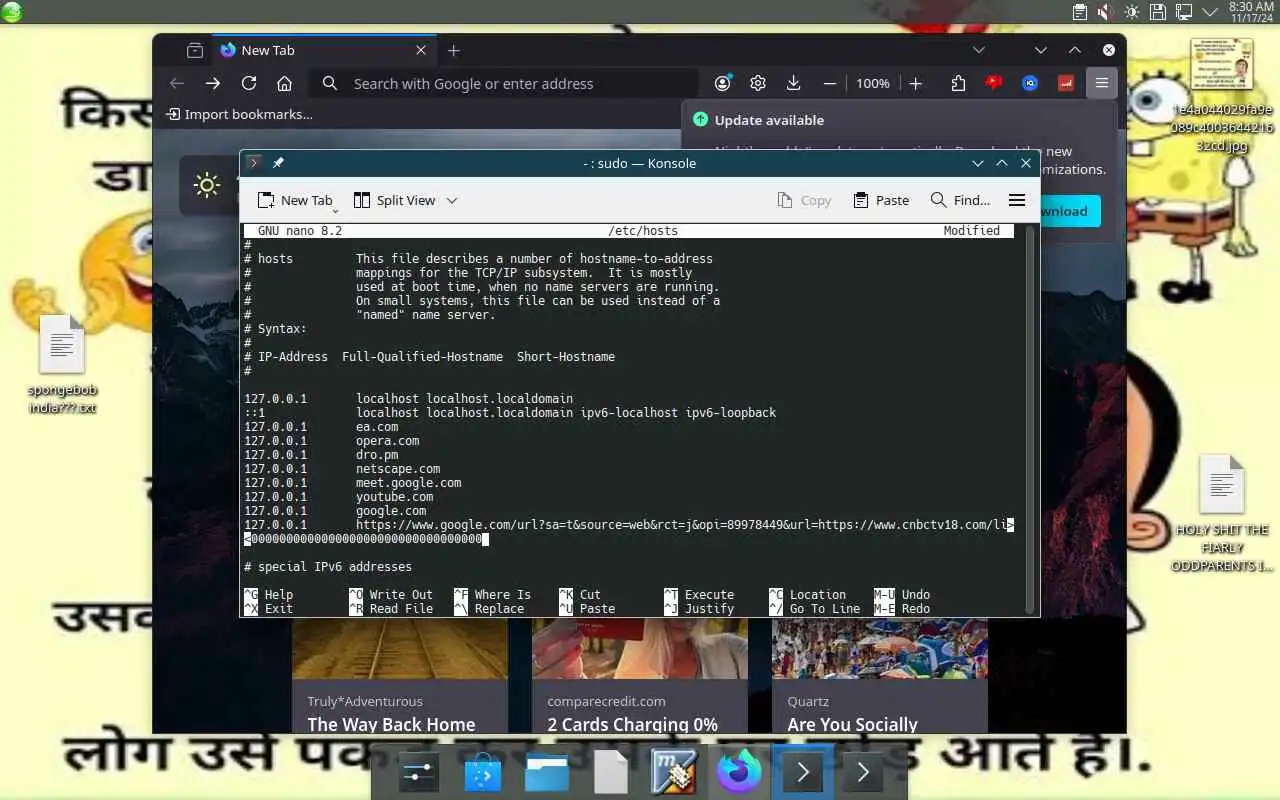Open the floppy disk tray icon
The image size is (1280, 800).
pyautogui.click(x=1158, y=12)
